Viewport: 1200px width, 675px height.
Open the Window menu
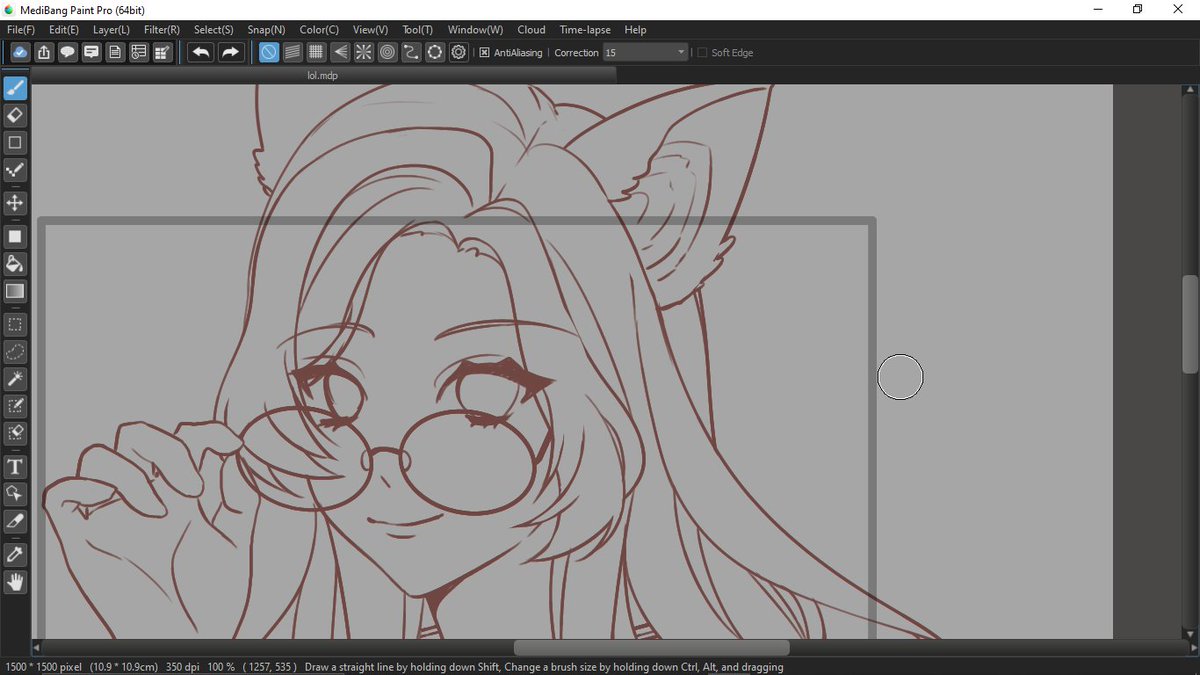tap(475, 30)
